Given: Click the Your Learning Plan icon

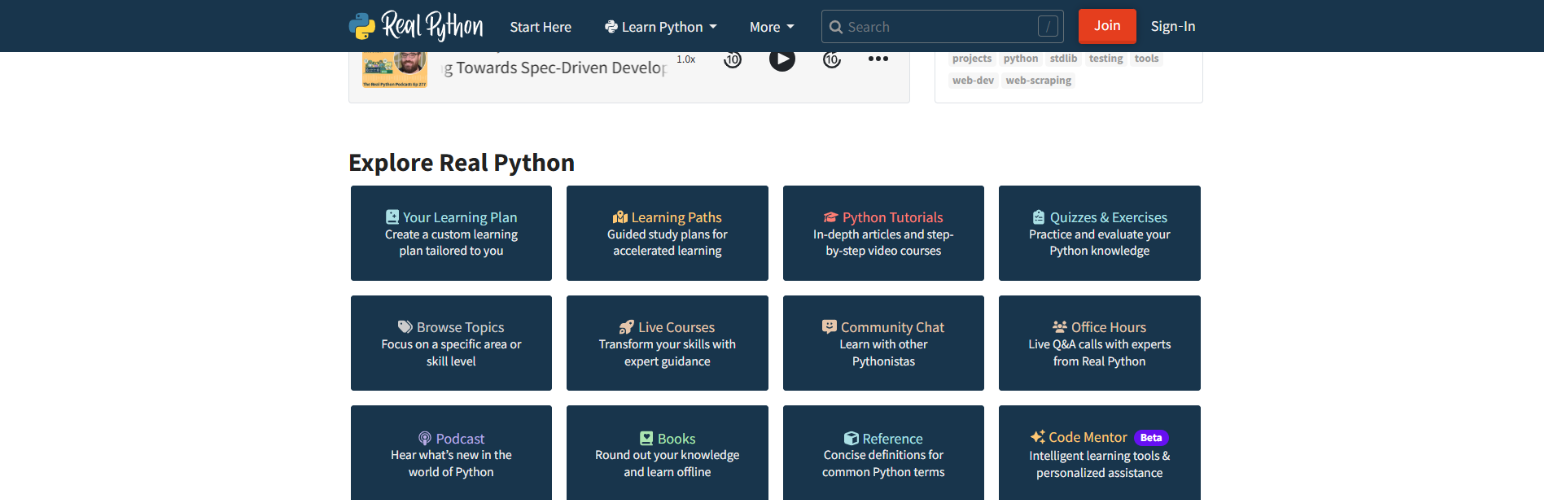Looking at the screenshot, I should [392, 217].
